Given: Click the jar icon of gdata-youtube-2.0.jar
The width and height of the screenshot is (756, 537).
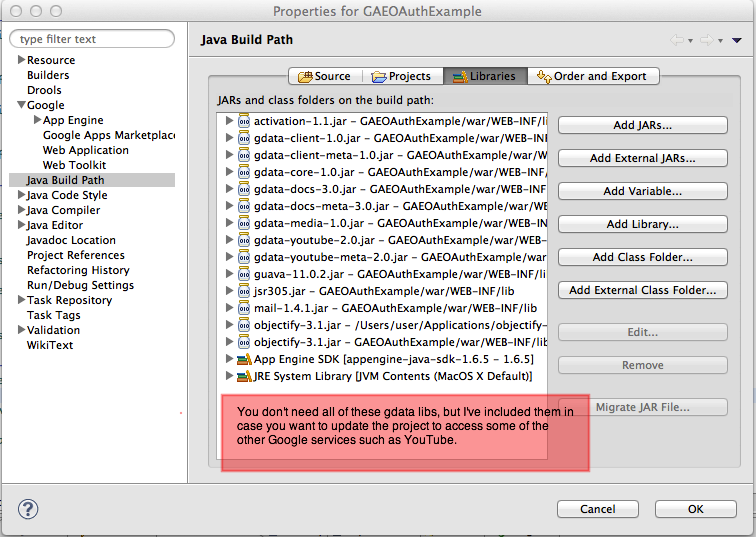Looking at the screenshot, I should (x=244, y=240).
